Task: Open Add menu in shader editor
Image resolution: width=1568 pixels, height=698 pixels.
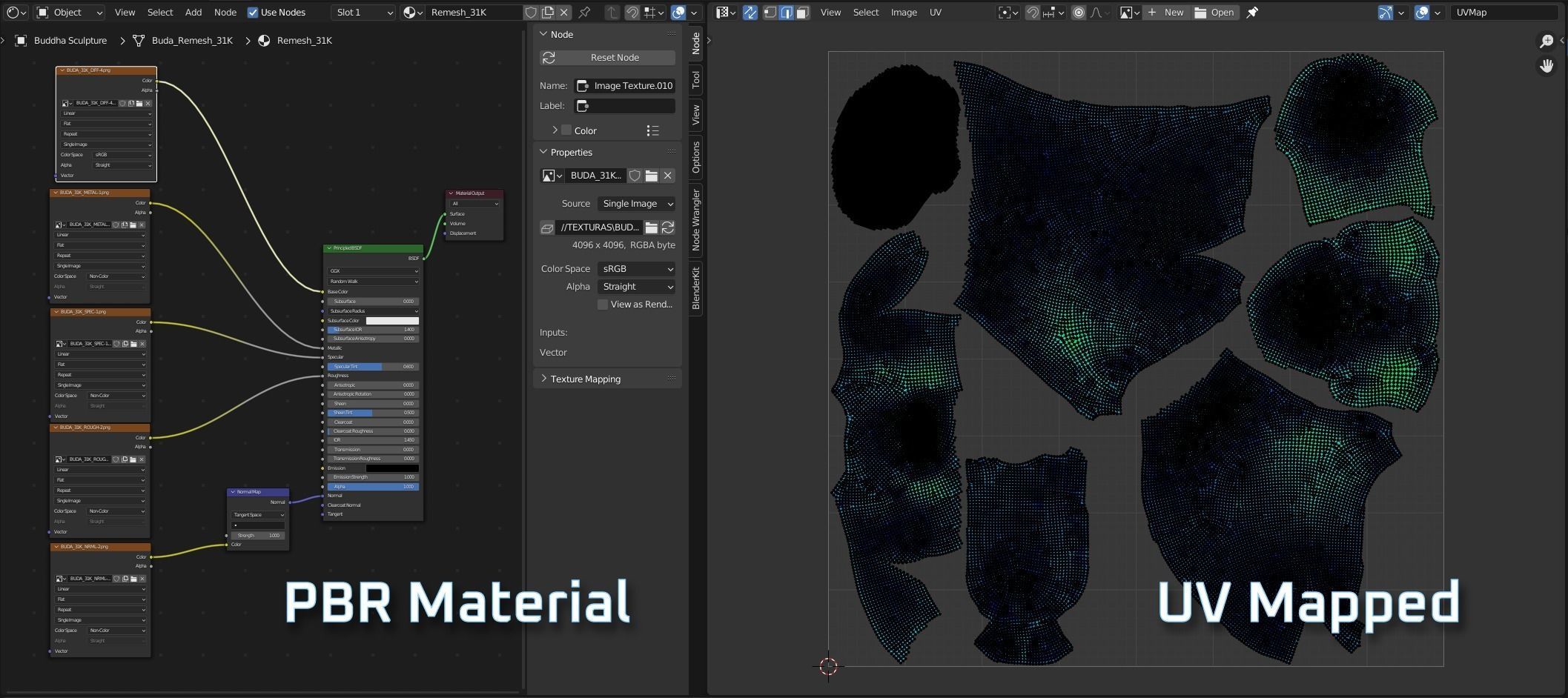Action: 193,13
